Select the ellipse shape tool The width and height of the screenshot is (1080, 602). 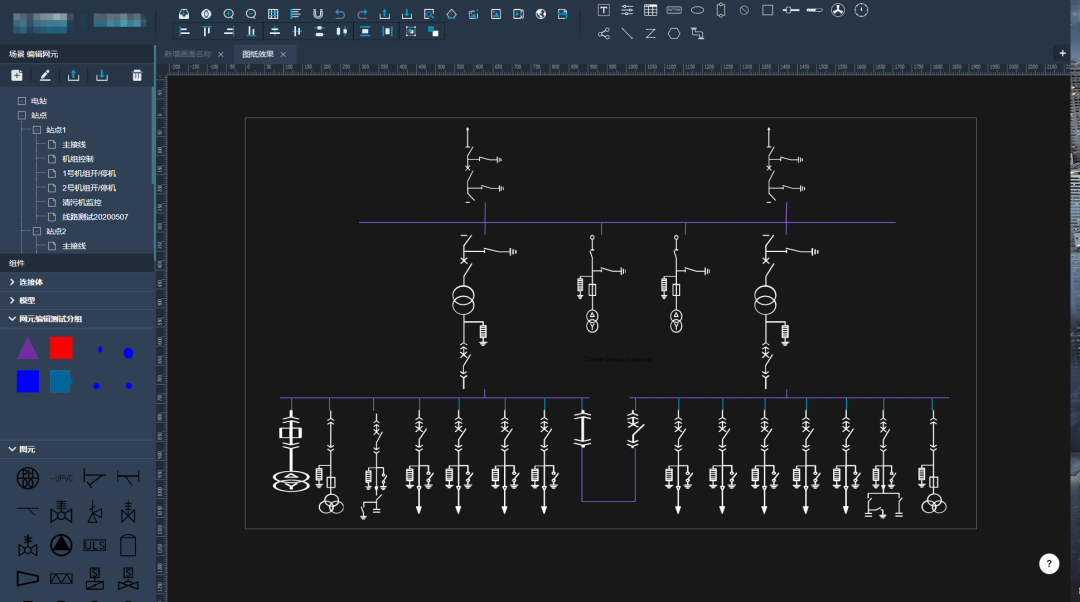tap(697, 10)
